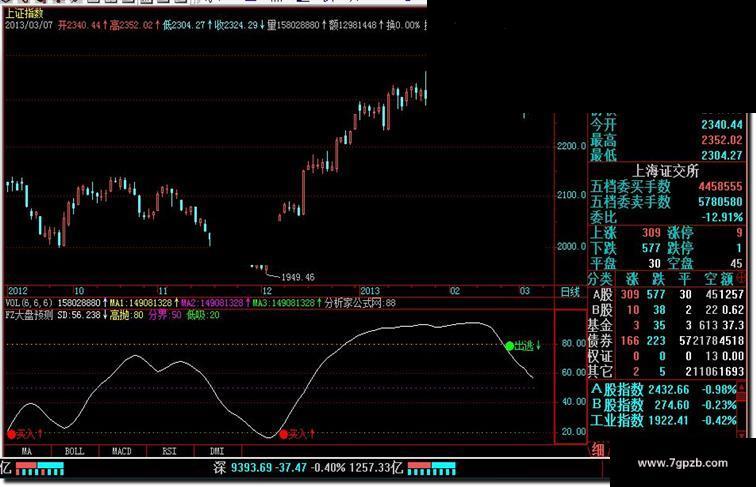This screenshot has width=756, height=487.
Task: Click the FZ大盘预测 indicator name
Action: click(29, 315)
